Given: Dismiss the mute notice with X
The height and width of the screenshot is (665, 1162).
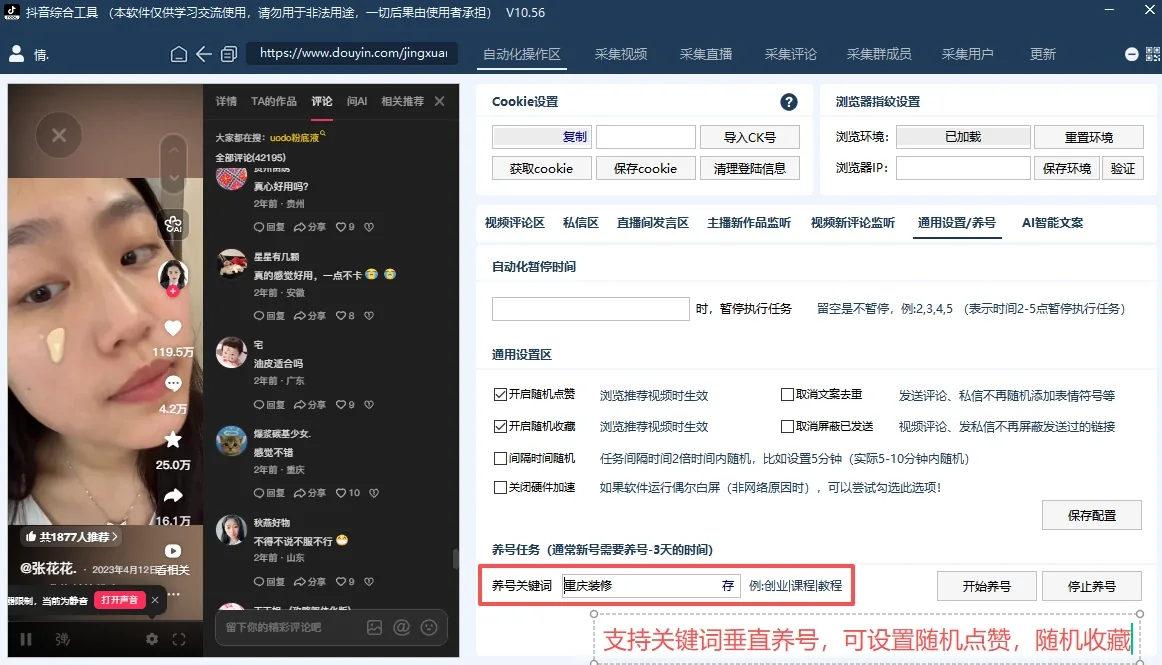Looking at the screenshot, I should 155,600.
